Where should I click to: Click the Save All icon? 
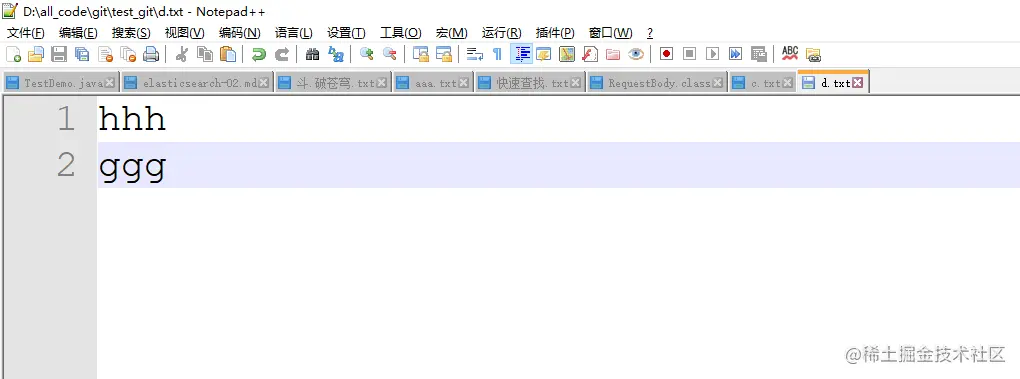[x=82, y=54]
